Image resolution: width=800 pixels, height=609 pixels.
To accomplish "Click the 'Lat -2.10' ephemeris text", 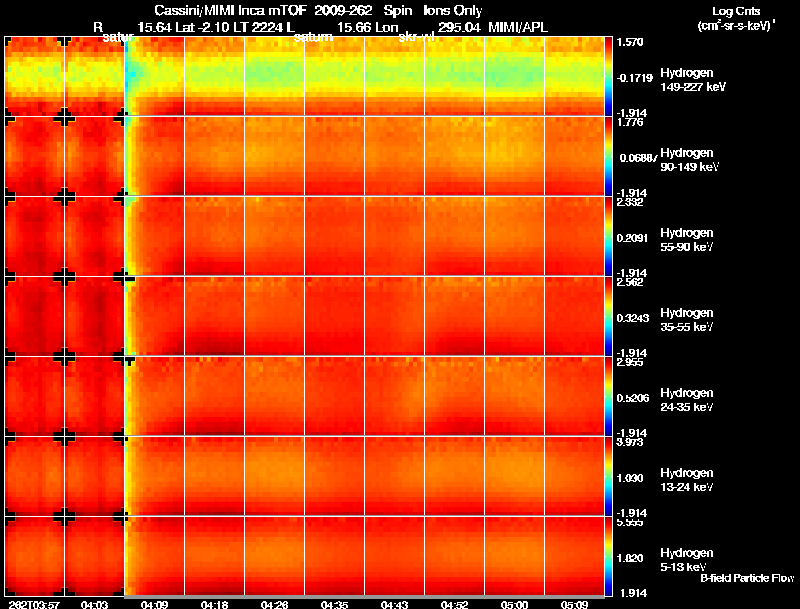I will tap(203, 28).
